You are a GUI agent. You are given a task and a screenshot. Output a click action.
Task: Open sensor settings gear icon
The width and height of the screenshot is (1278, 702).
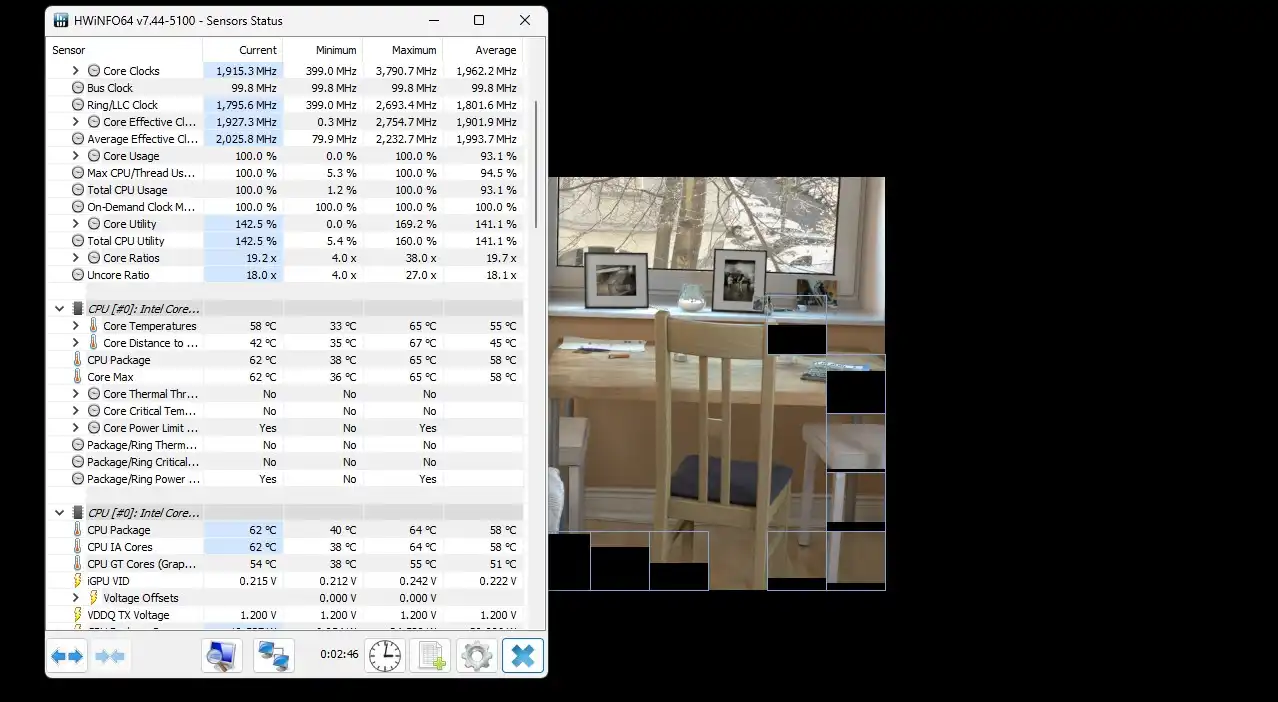pos(476,656)
